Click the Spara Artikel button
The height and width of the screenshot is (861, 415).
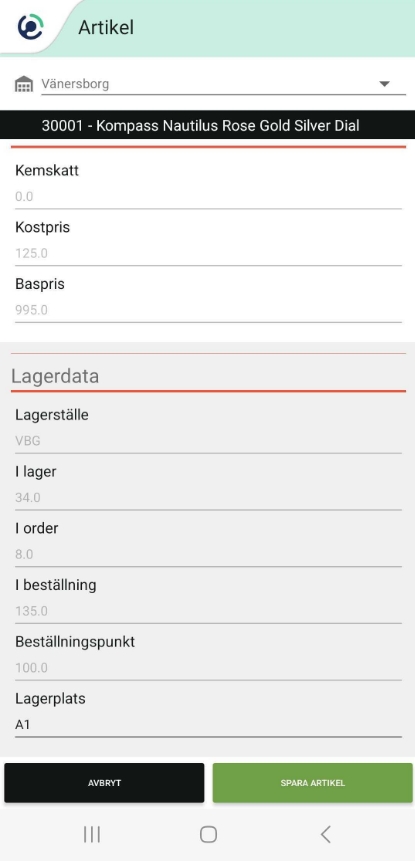point(312,783)
